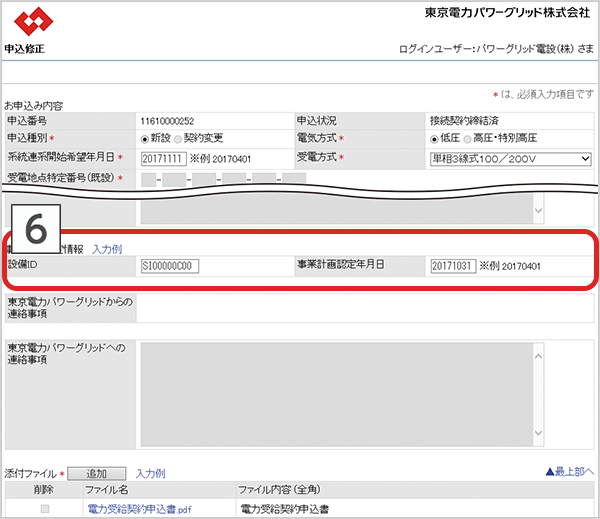Viewport: 600px width, 519px height.
Task: Click the 申込修正 page title
Action: pyautogui.click(x=24, y=49)
